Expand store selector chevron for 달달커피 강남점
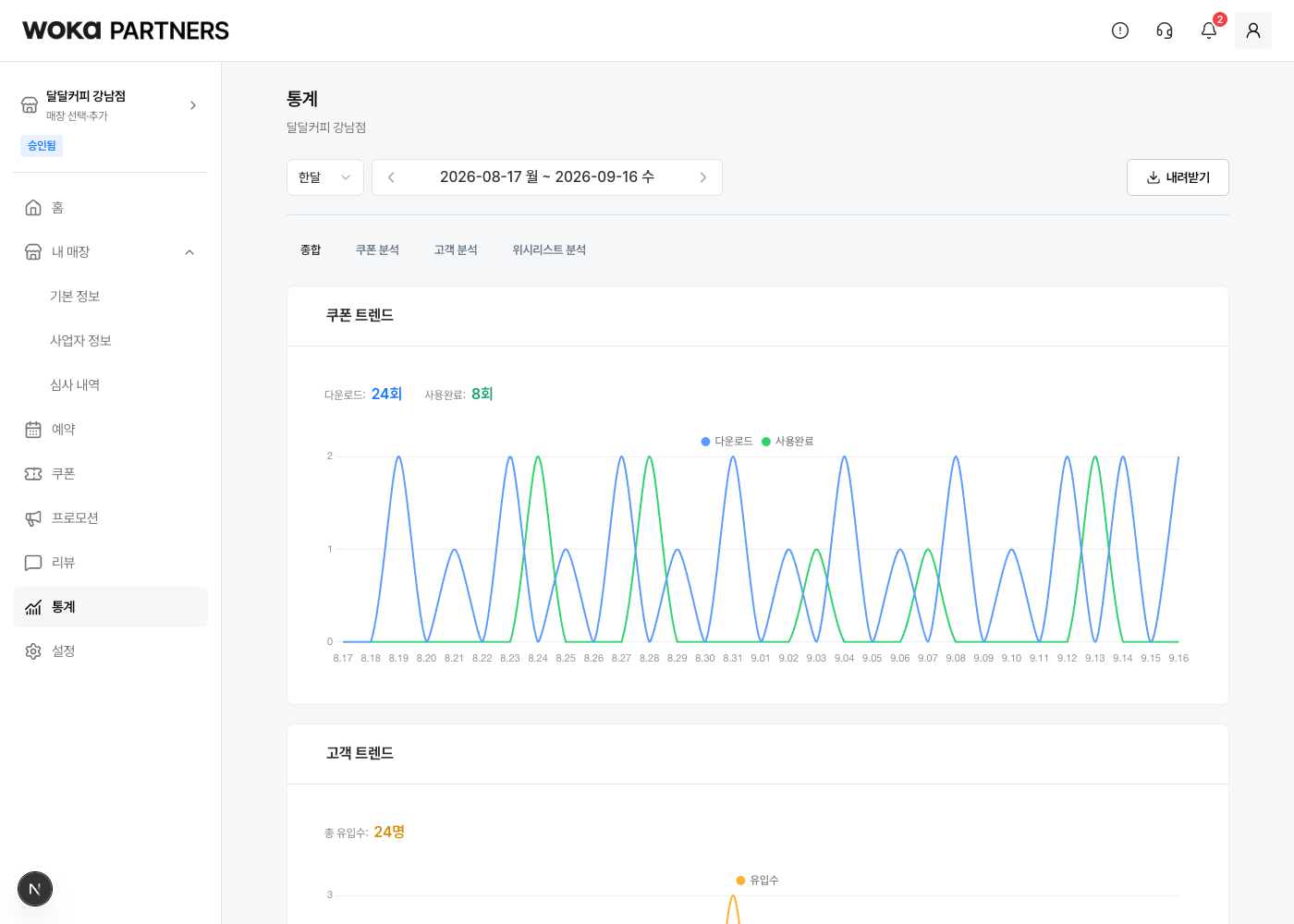This screenshot has width=1294, height=924. tap(193, 105)
